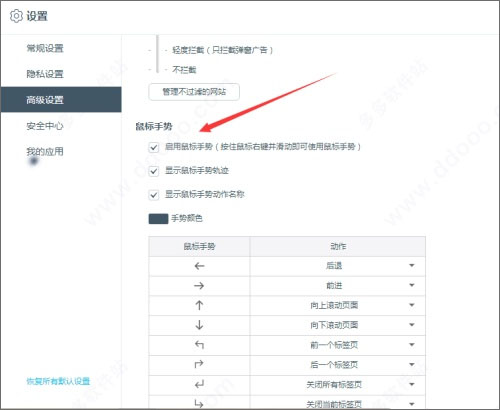The image size is (500, 410).
Task: Select 高级设置 sidebar item
Action: 61,100
